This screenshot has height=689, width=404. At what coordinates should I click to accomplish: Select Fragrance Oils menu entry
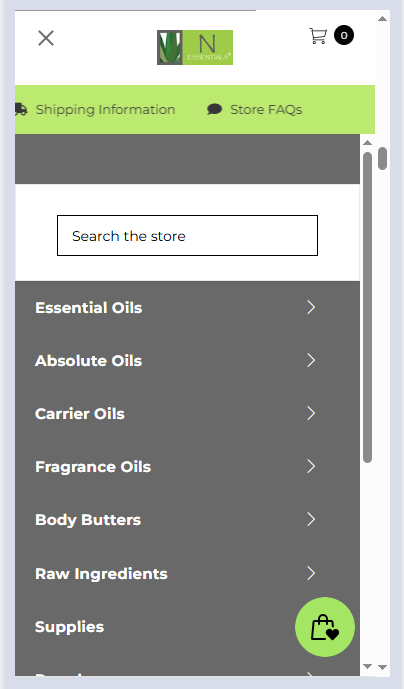click(x=93, y=467)
